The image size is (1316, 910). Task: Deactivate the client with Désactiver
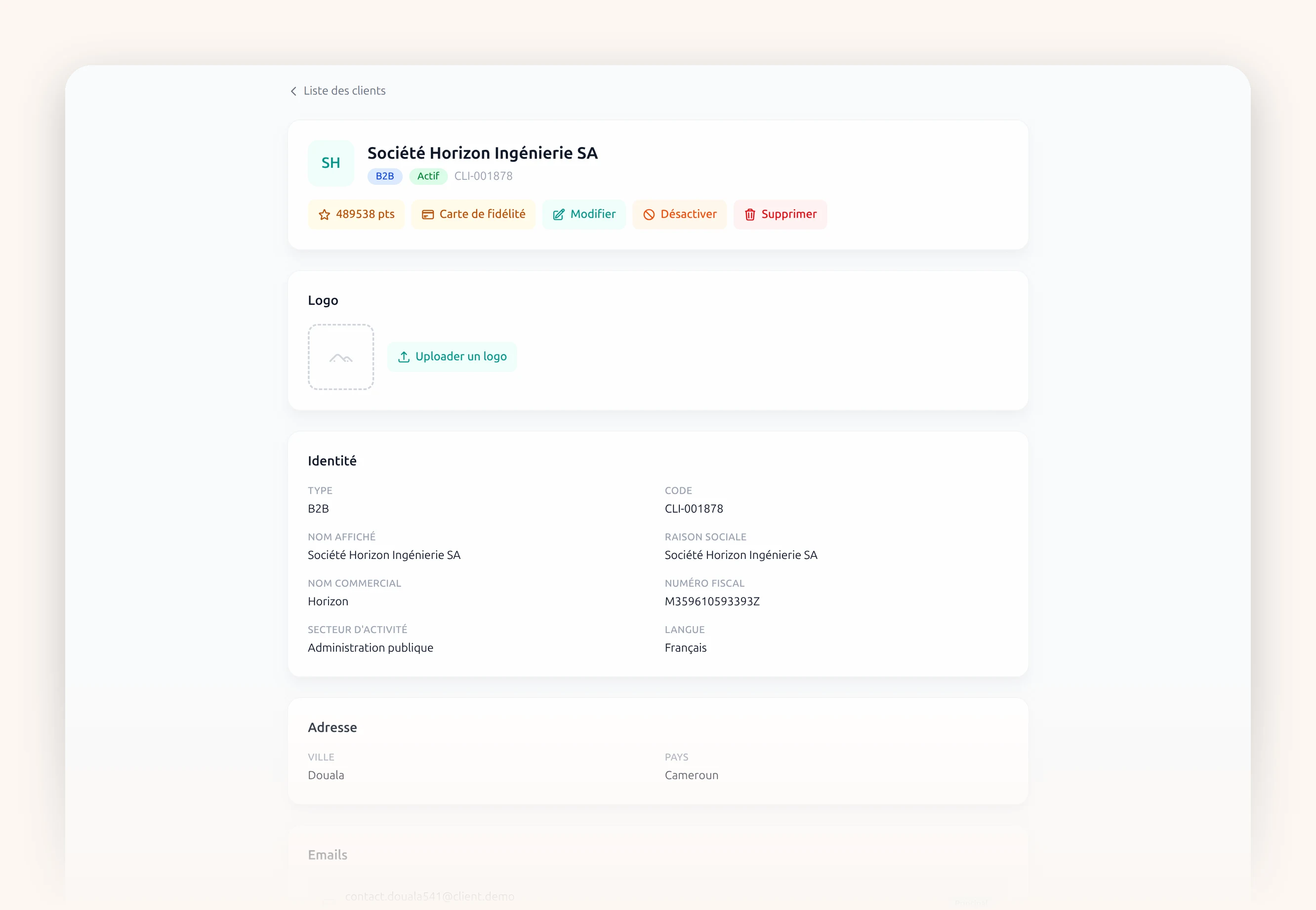679,214
